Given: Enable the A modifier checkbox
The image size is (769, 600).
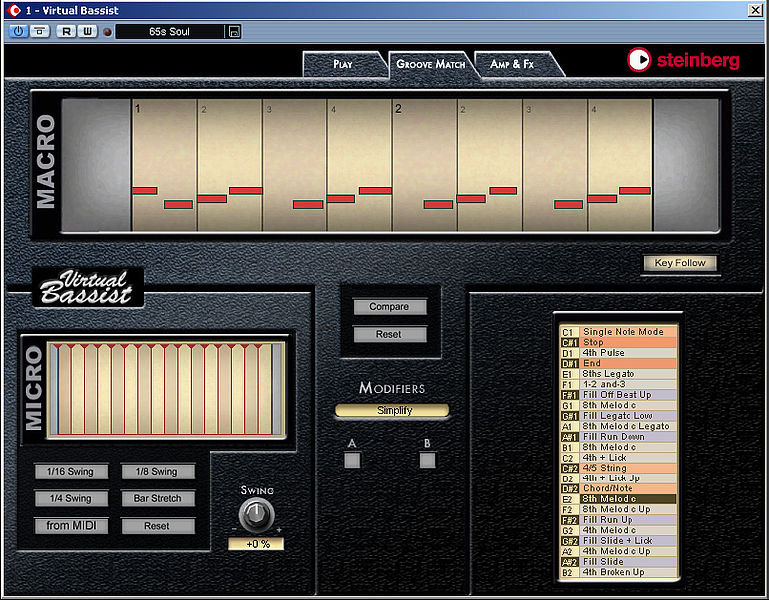Looking at the screenshot, I should [x=352, y=460].
